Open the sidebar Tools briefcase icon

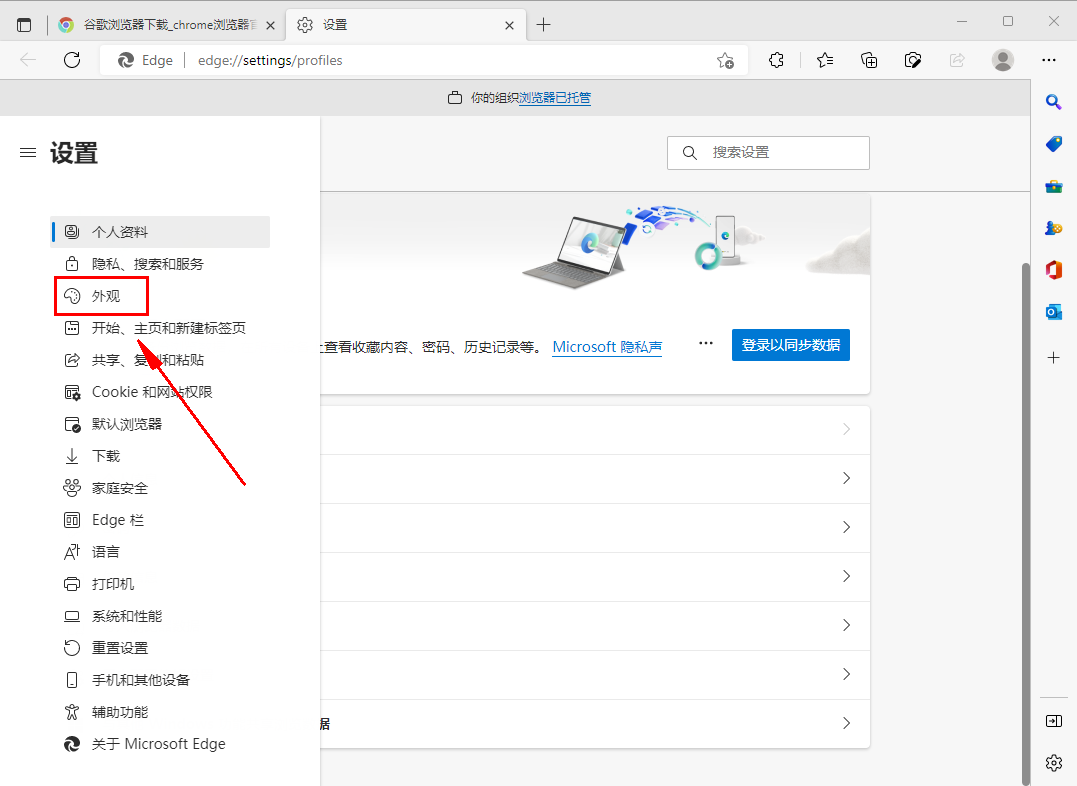click(x=1054, y=186)
